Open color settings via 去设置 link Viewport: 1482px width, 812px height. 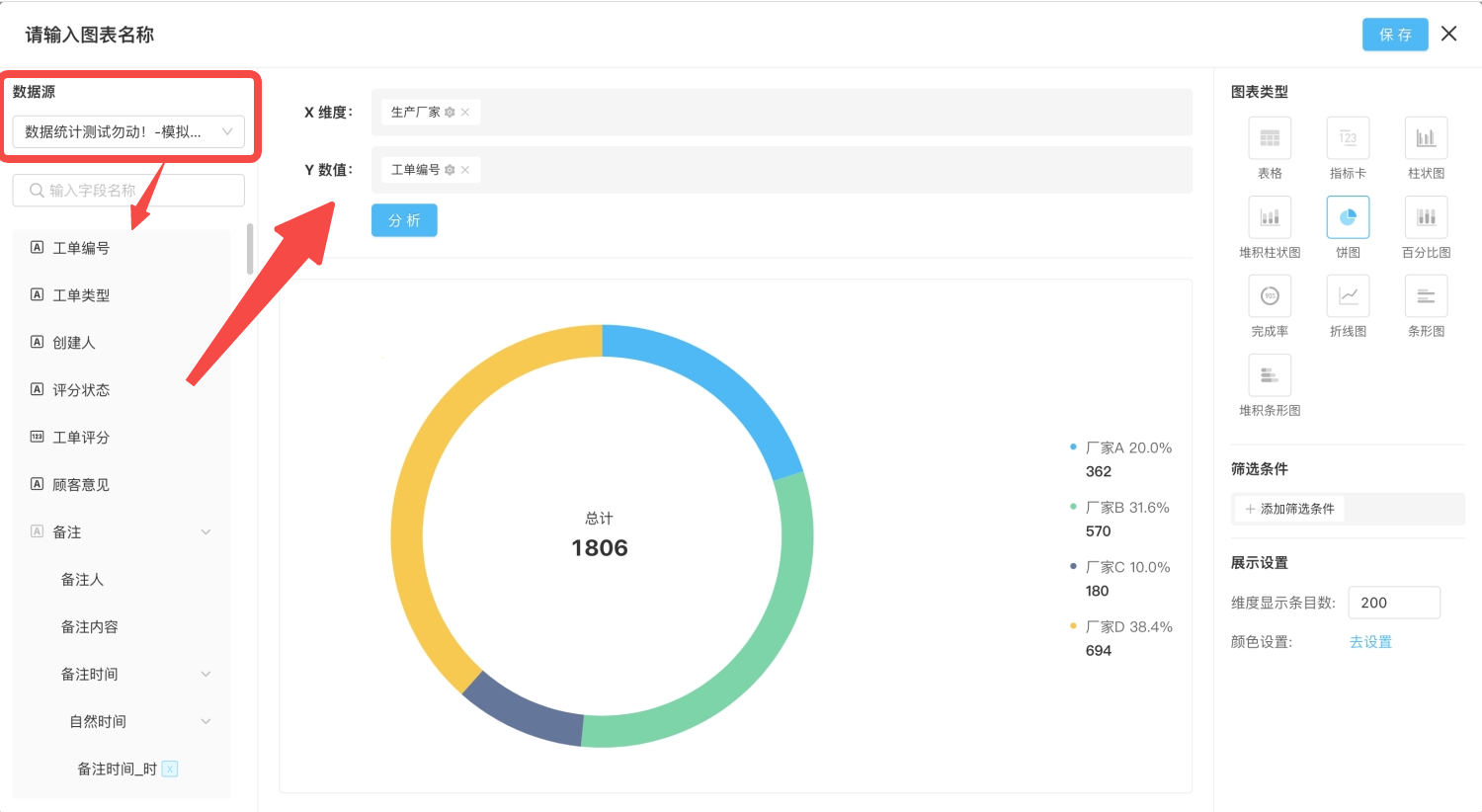tap(1370, 642)
